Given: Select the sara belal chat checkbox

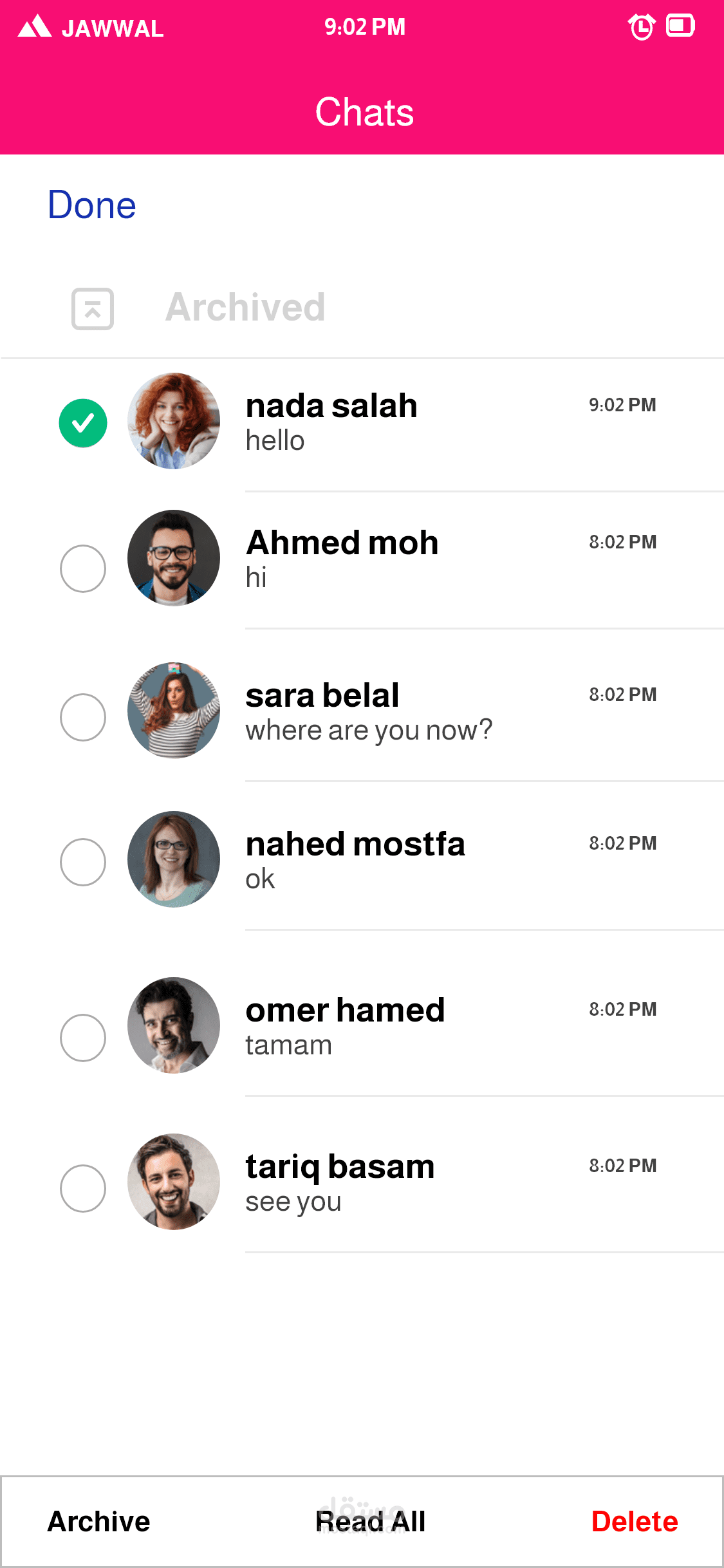Looking at the screenshot, I should [x=83, y=717].
